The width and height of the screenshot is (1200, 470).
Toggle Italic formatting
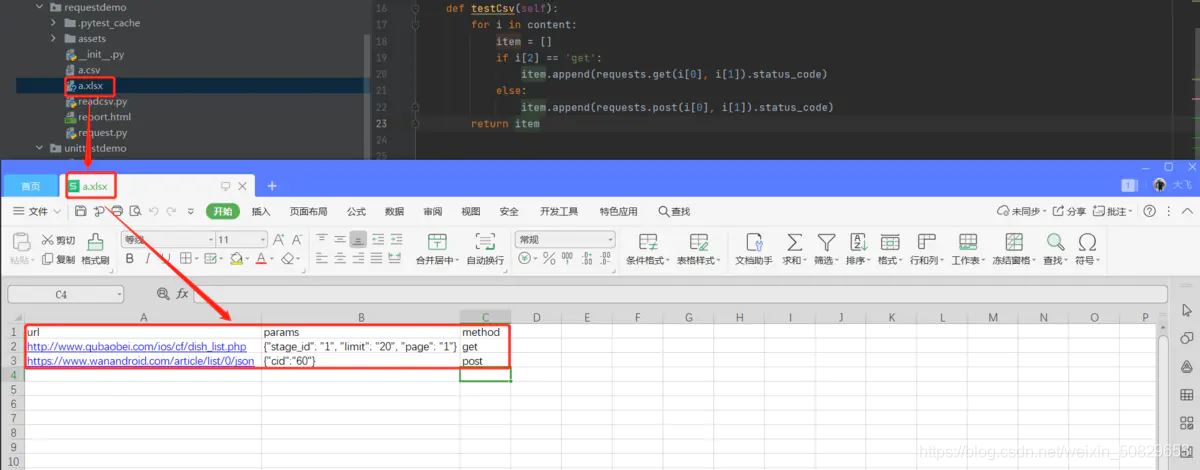pyautogui.click(x=147, y=259)
